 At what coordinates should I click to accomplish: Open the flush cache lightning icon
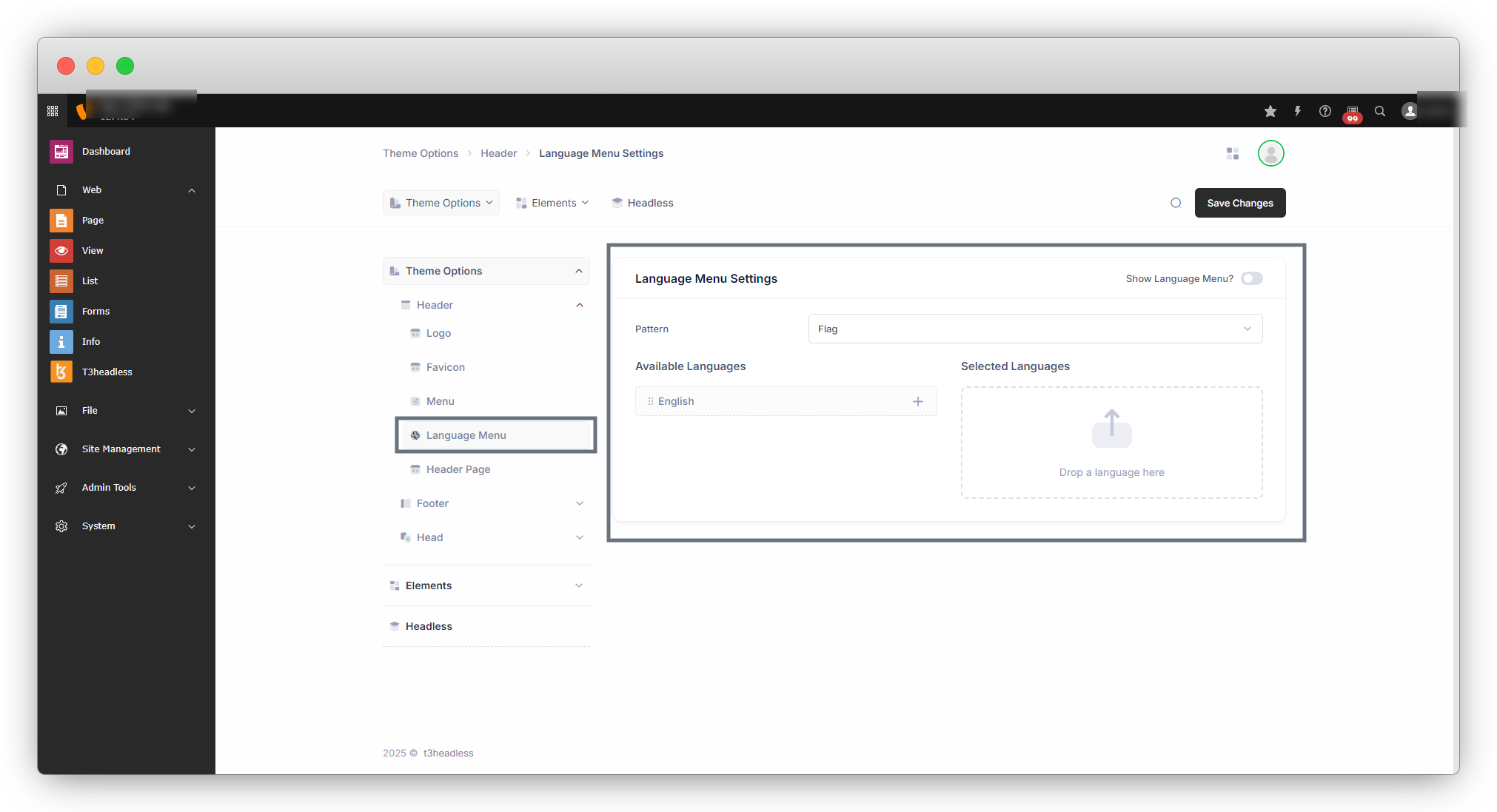click(1298, 111)
